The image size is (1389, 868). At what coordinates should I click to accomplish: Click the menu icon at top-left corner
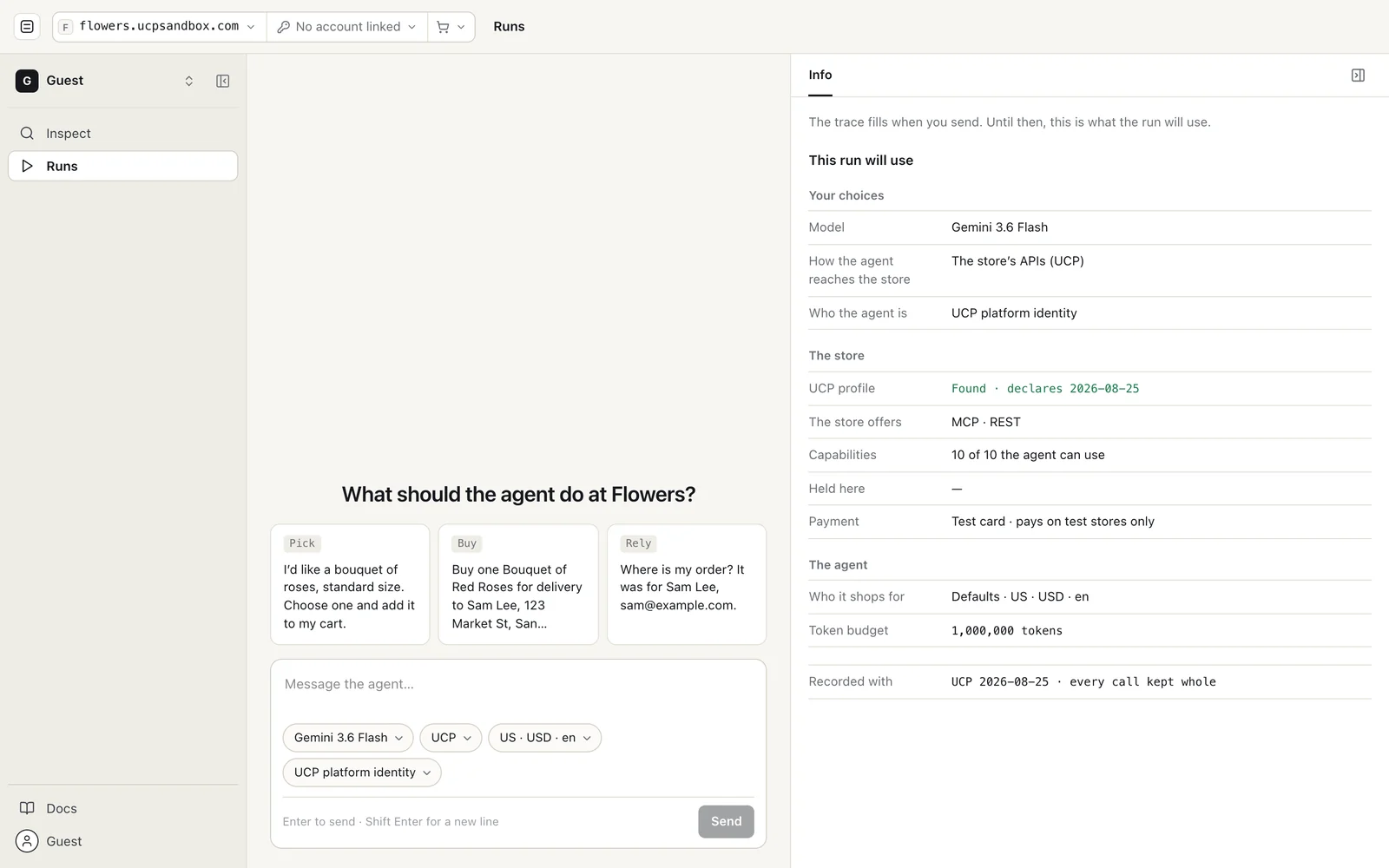pyautogui.click(x=27, y=27)
